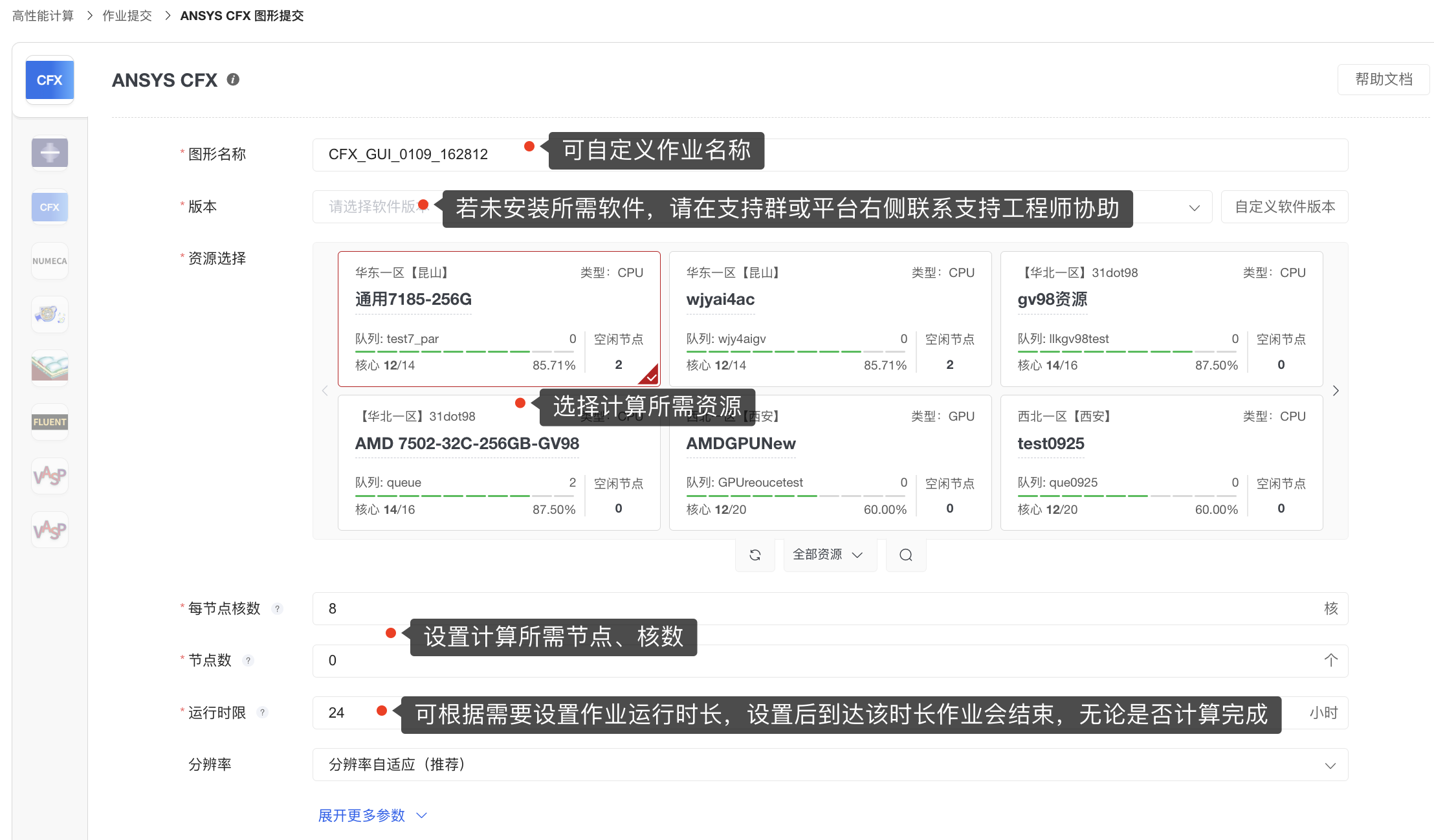Show help for the node count field
The width and height of the screenshot is (1434, 840).
click(x=248, y=661)
